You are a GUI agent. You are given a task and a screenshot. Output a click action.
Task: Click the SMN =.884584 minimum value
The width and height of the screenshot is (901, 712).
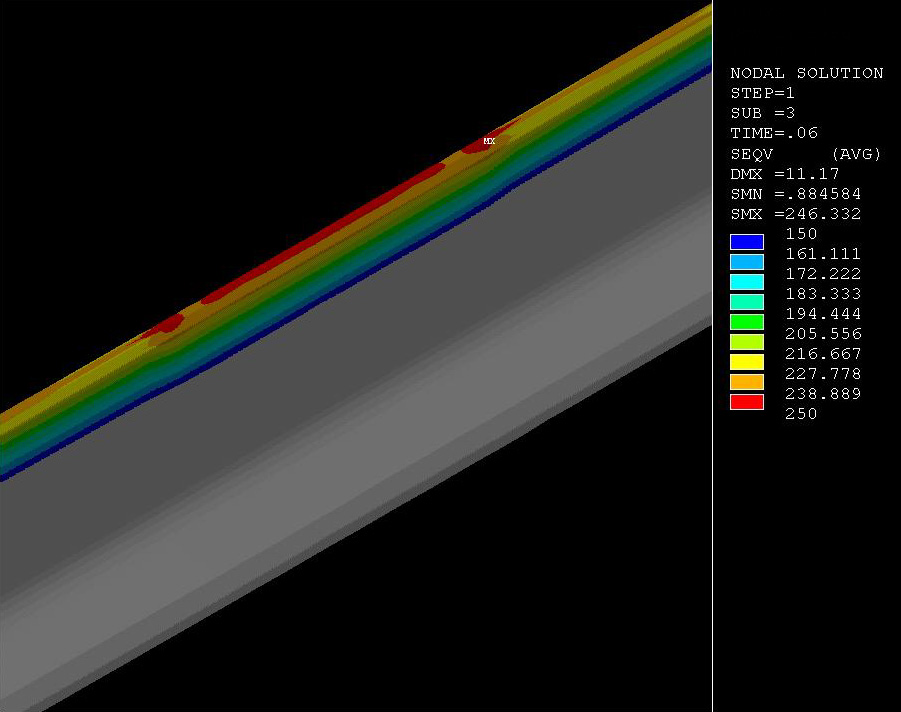795,194
